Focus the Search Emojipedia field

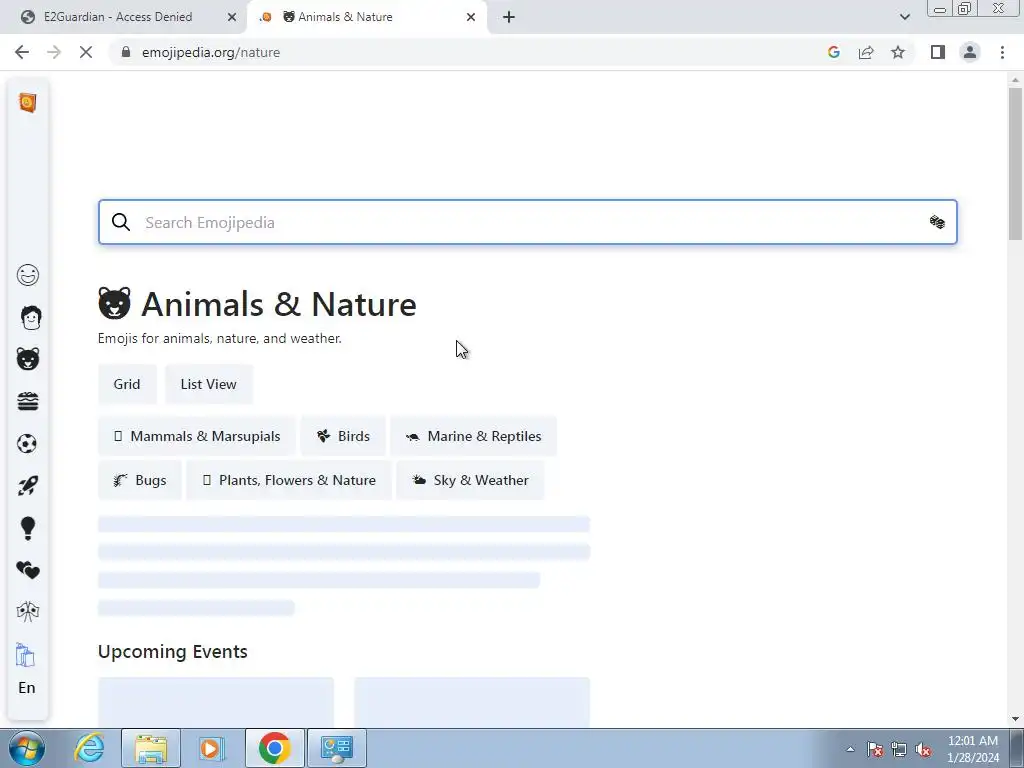tap(528, 222)
